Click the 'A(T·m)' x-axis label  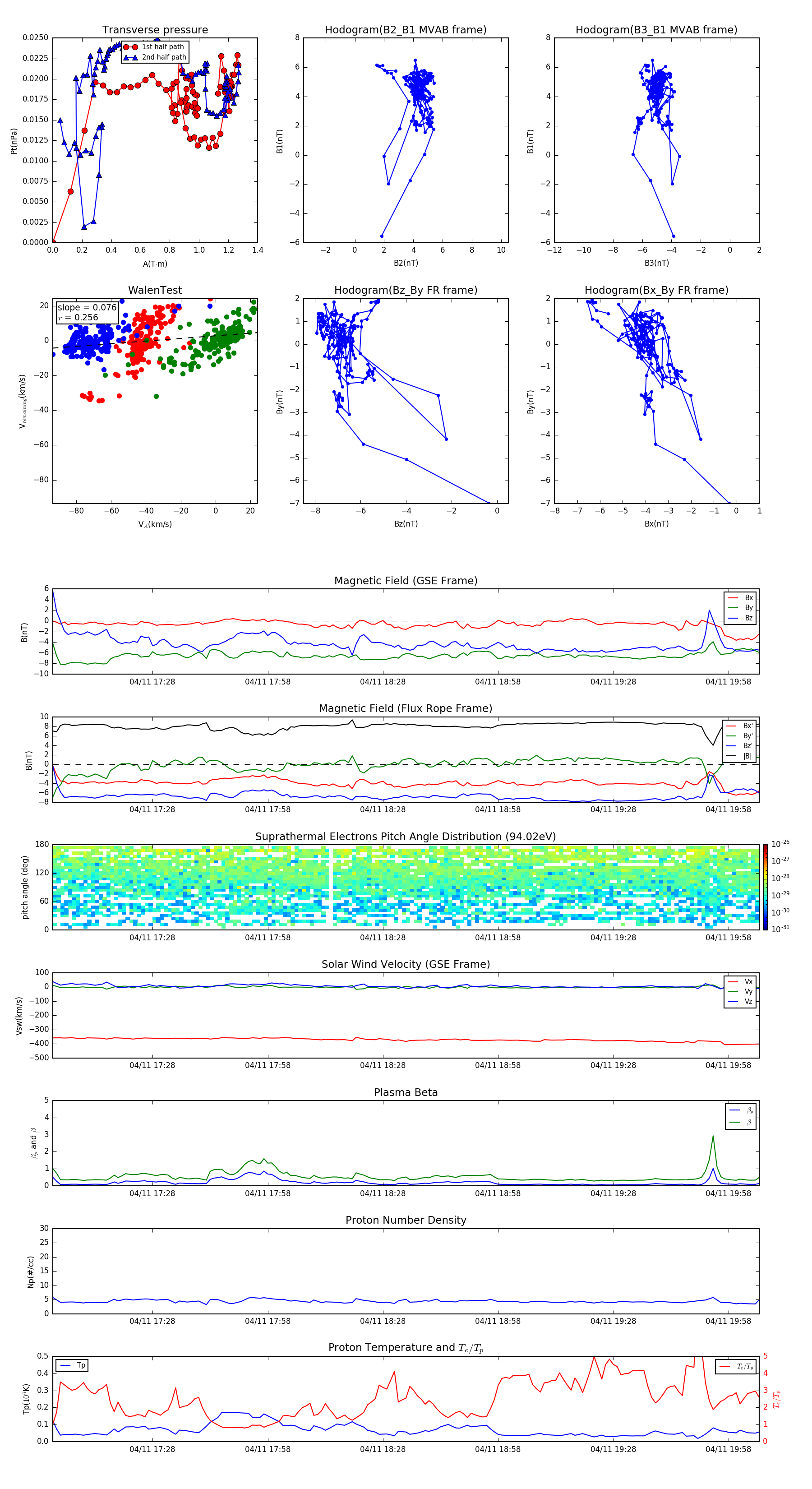pyautogui.click(x=155, y=264)
